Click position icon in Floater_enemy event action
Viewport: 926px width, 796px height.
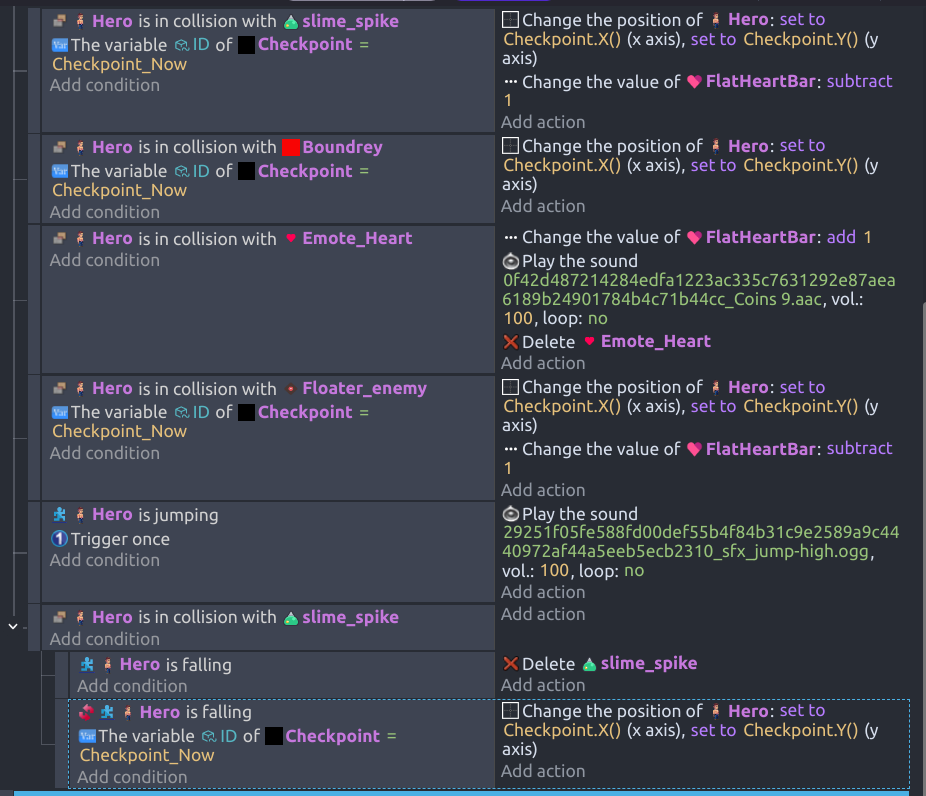point(510,387)
